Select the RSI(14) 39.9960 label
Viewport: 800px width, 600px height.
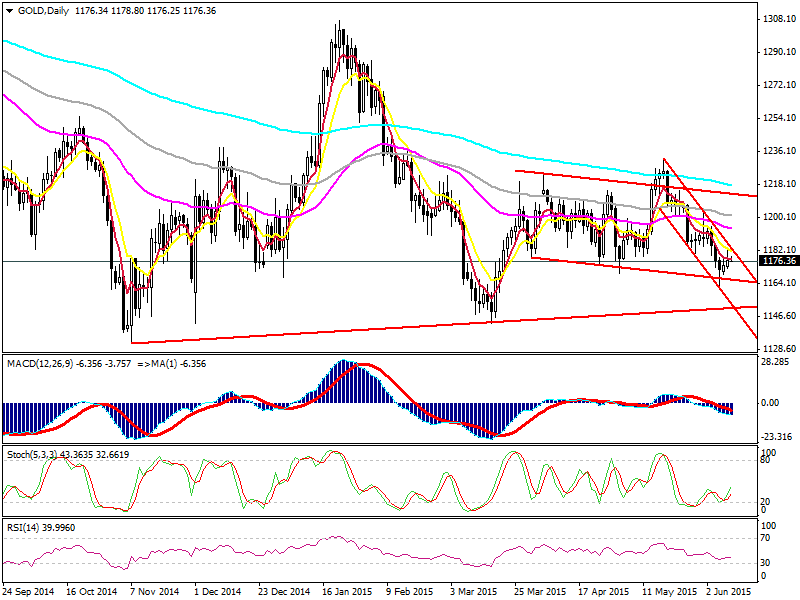point(41,527)
